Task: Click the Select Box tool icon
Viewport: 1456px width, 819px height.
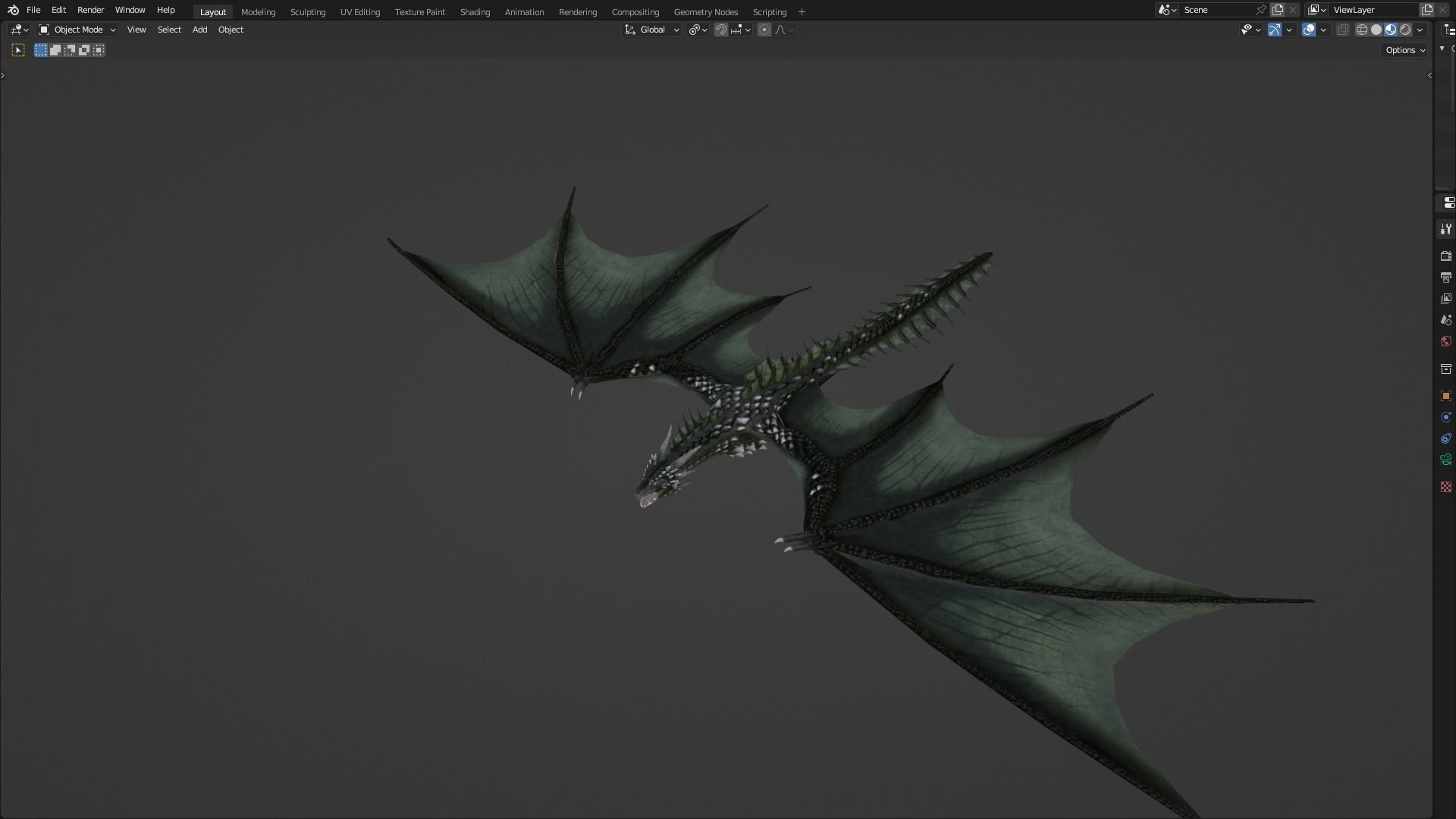Action: click(18, 50)
